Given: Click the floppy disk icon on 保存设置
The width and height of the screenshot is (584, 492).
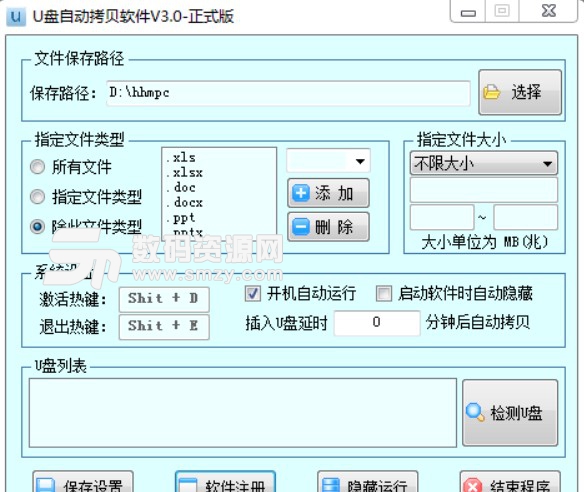Looking at the screenshot, I should click(46, 485).
